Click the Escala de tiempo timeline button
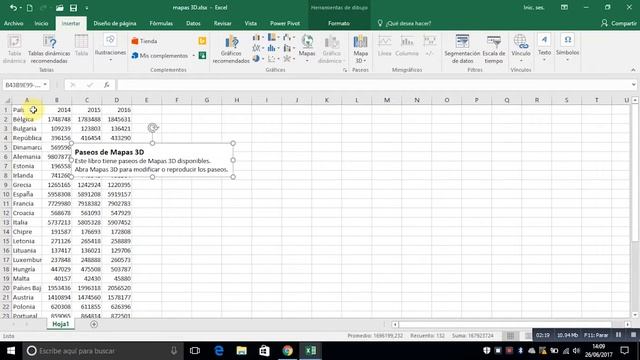Screen dimensions: 640x360 pyautogui.click(x=493, y=49)
